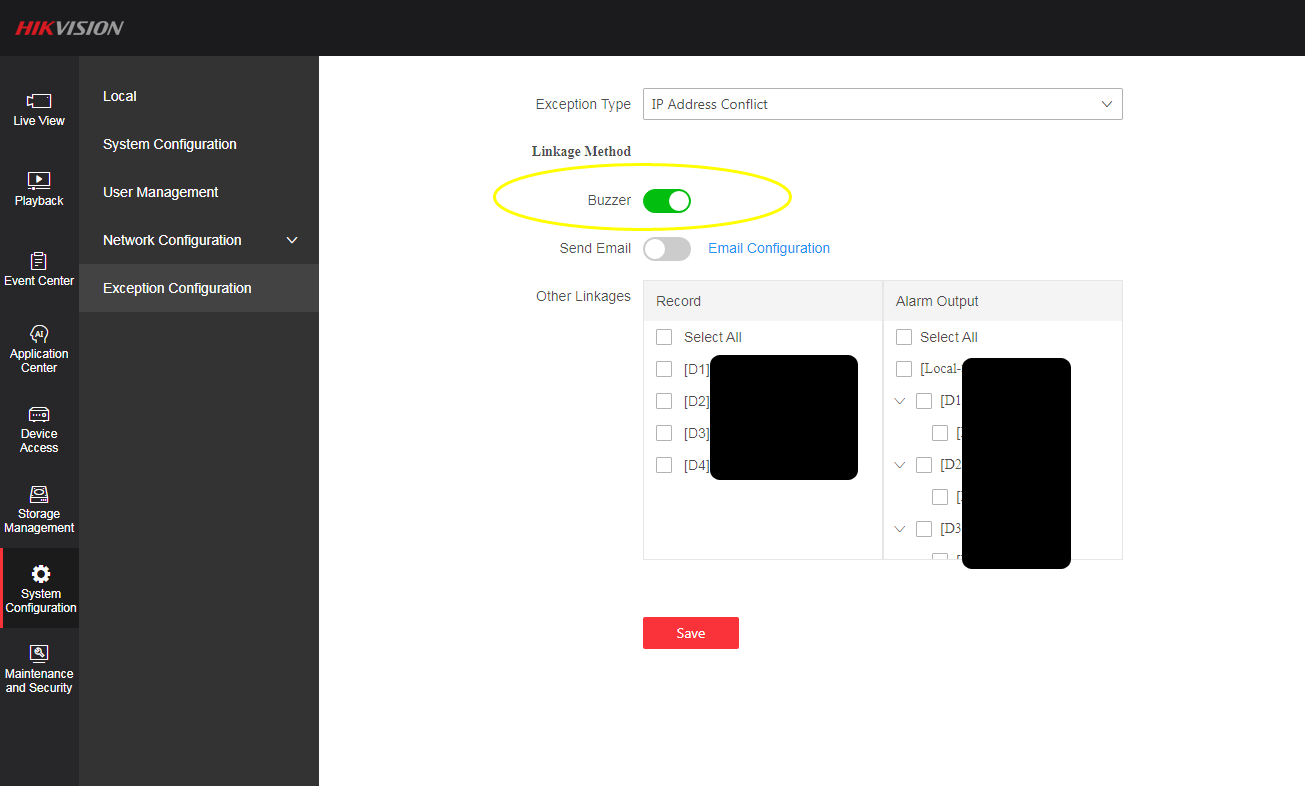
Task: Open the Event Center icon
Action: [39, 261]
